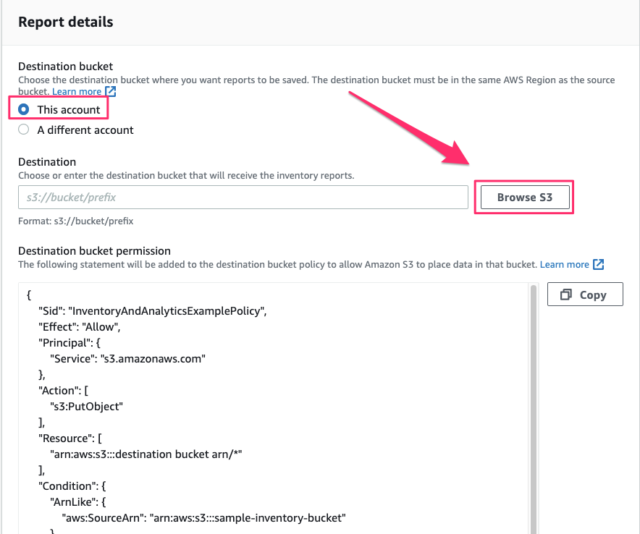Open Learn more link under Destination bucket

(77, 92)
